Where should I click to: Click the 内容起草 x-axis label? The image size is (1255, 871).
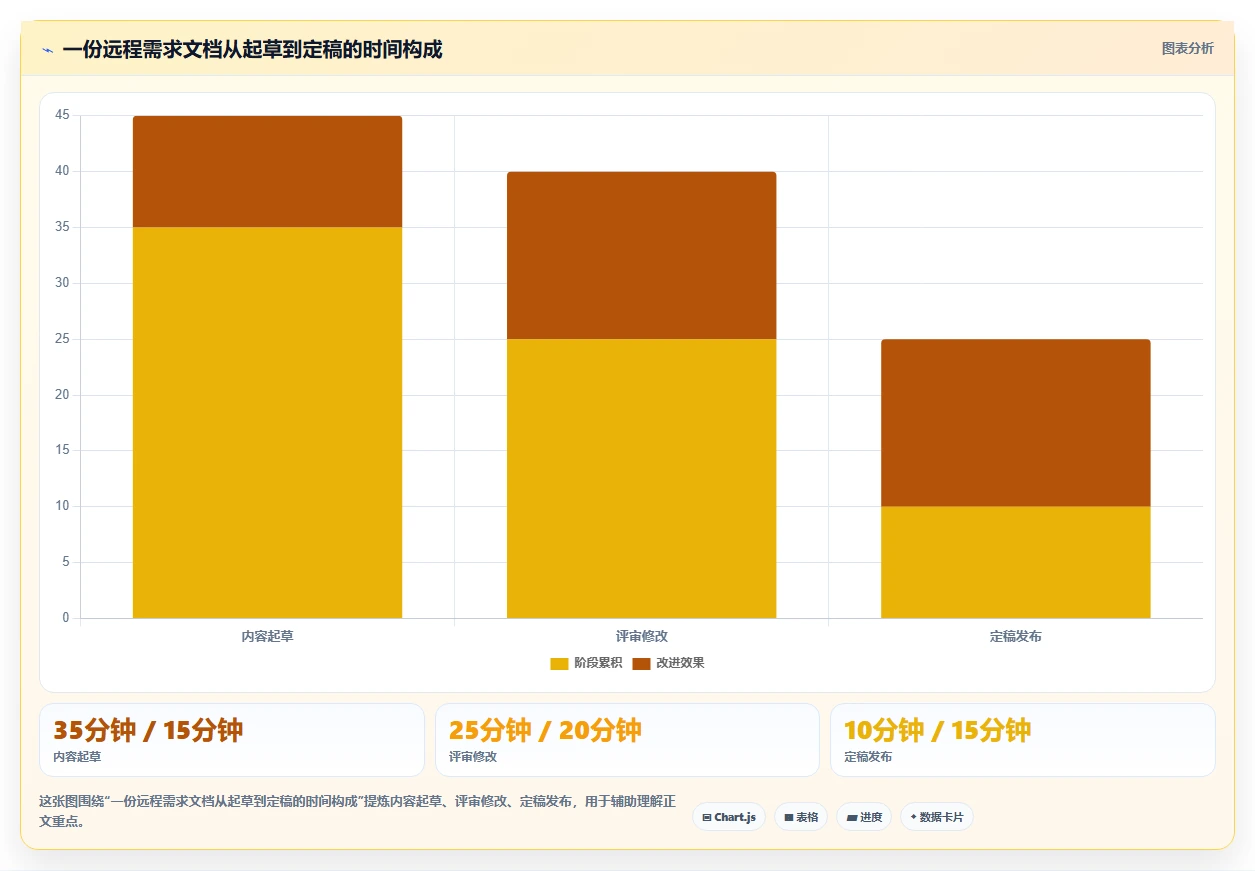[267, 636]
